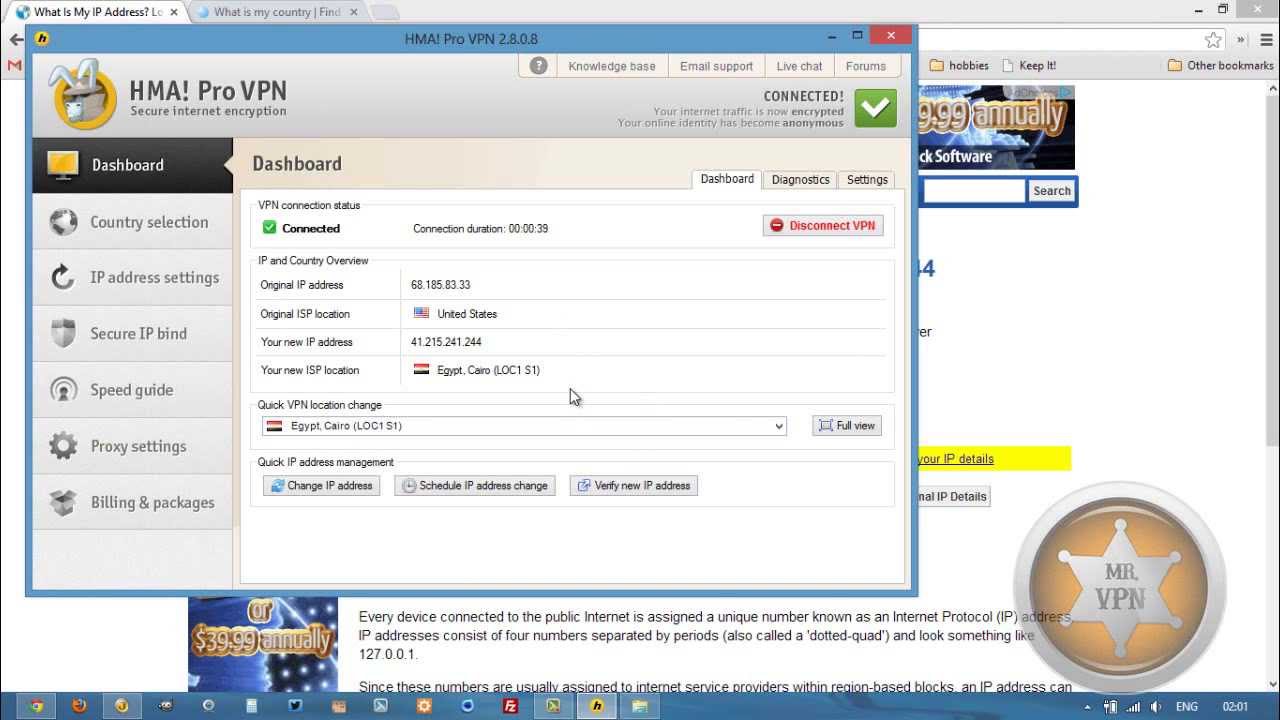The width and height of the screenshot is (1280, 720).
Task: Open the Knowledge base link
Action: point(612,66)
